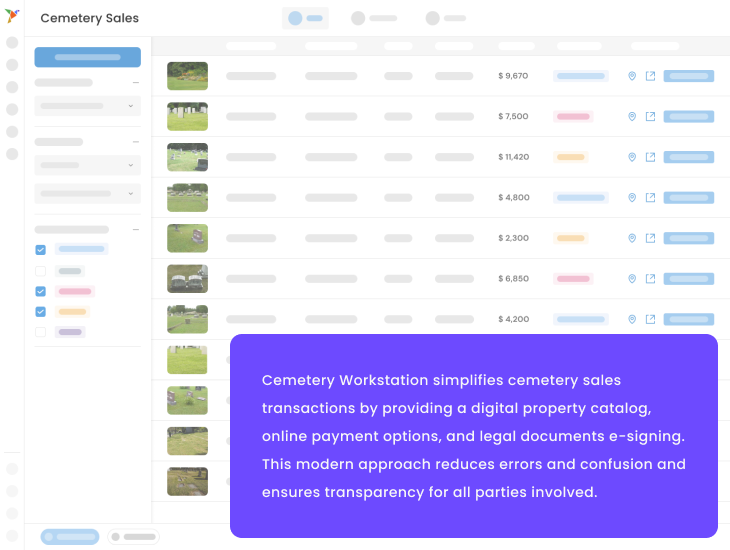
Task: Click the blue action button in $4,200 row
Action: click(x=689, y=319)
